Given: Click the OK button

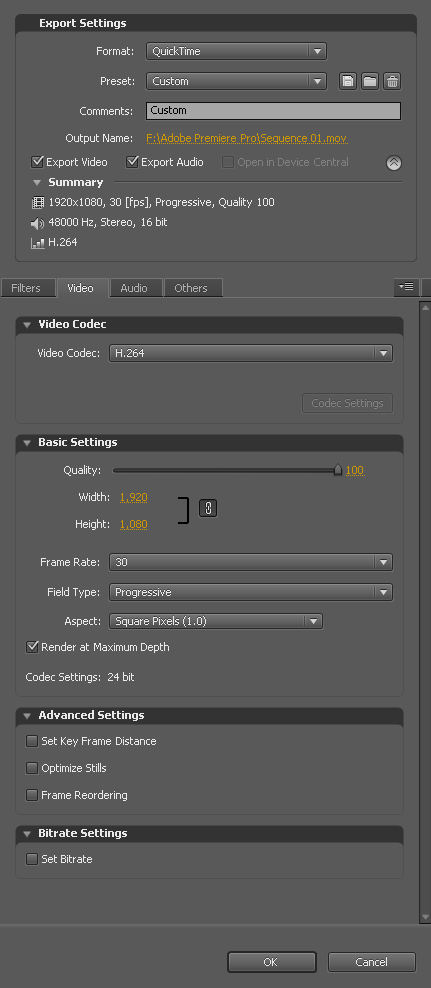Looking at the screenshot, I should (x=272, y=962).
